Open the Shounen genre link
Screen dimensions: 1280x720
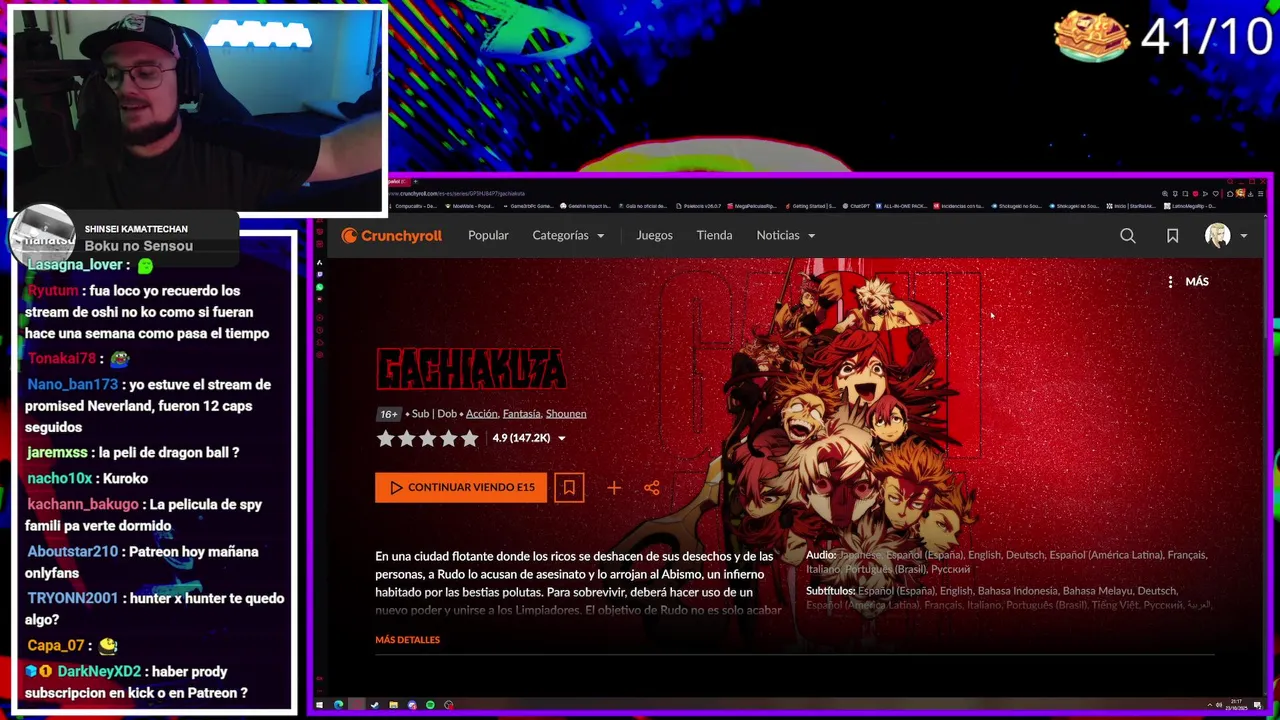click(x=566, y=414)
